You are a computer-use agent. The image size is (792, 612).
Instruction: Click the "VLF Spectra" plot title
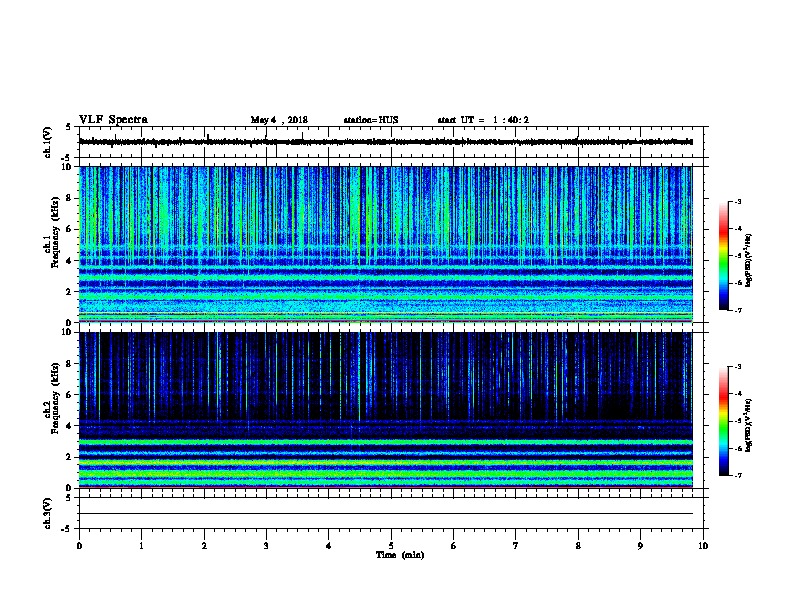[x=113, y=120]
